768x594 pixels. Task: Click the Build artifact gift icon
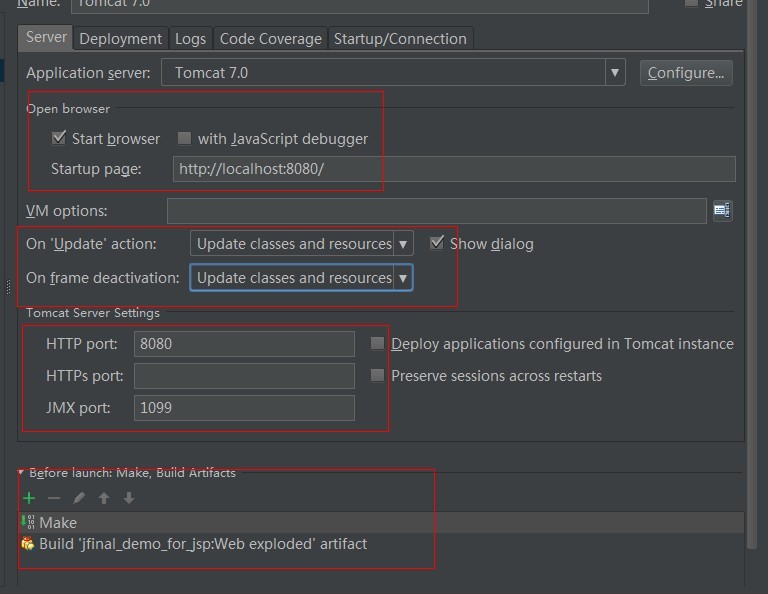pyautogui.click(x=28, y=544)
